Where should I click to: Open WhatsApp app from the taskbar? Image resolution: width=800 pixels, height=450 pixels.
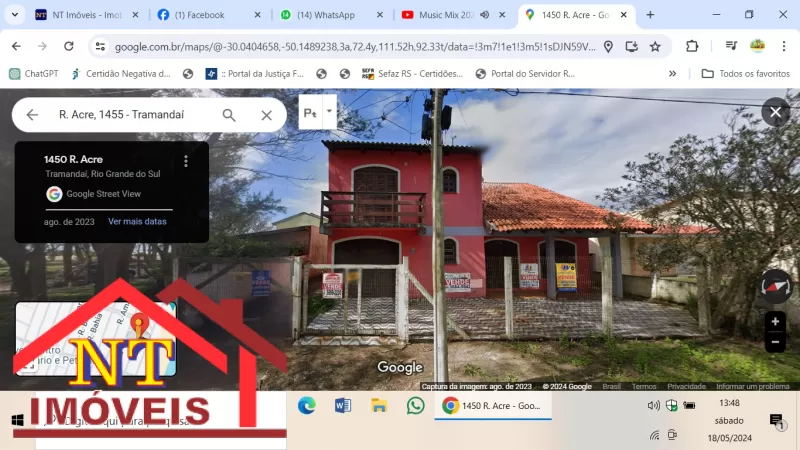(x=415, y=406)
